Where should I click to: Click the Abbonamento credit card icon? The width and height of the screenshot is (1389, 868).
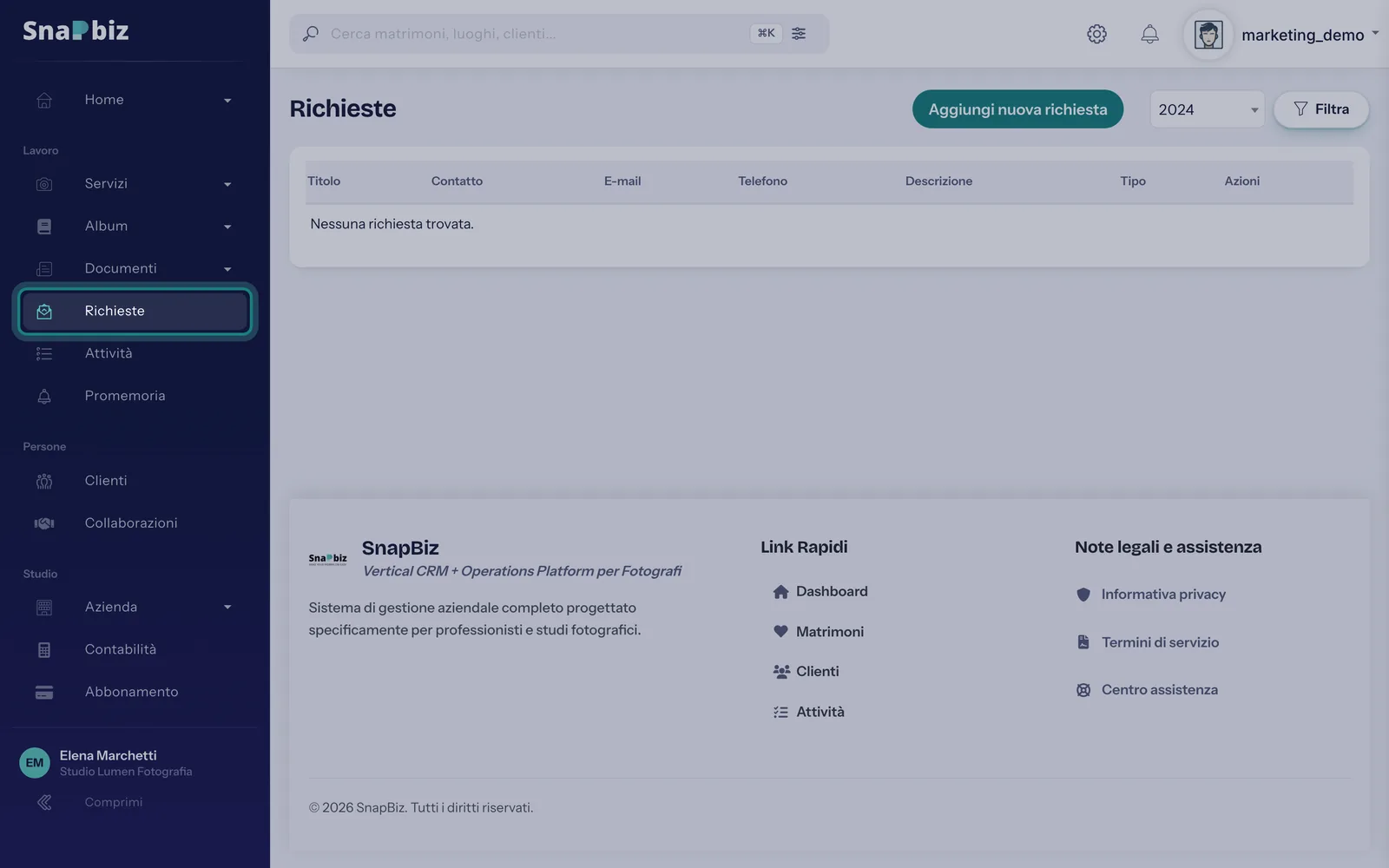click(44, 693)
